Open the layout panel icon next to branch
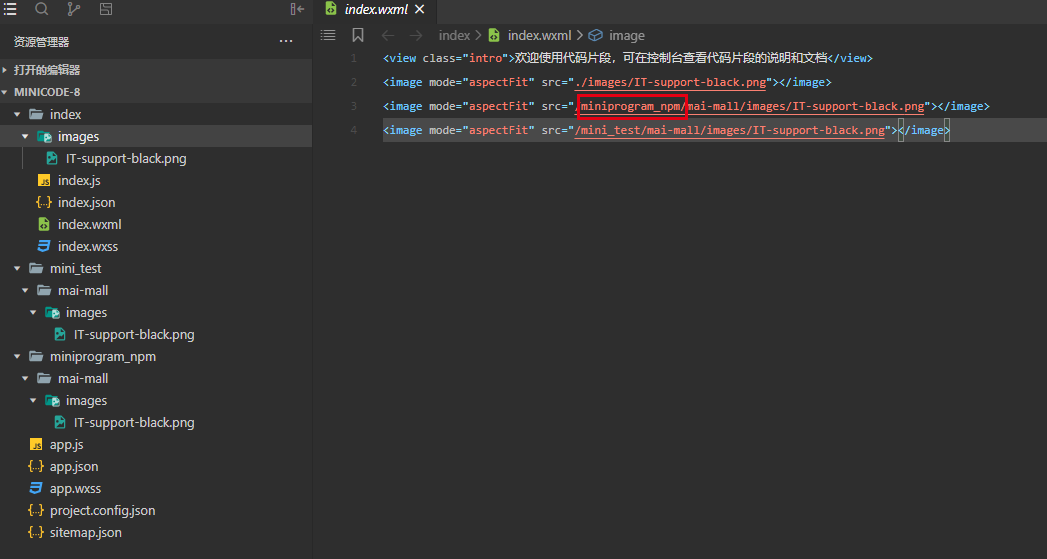Screen dimensions: 1047x559 coord(106,9)
